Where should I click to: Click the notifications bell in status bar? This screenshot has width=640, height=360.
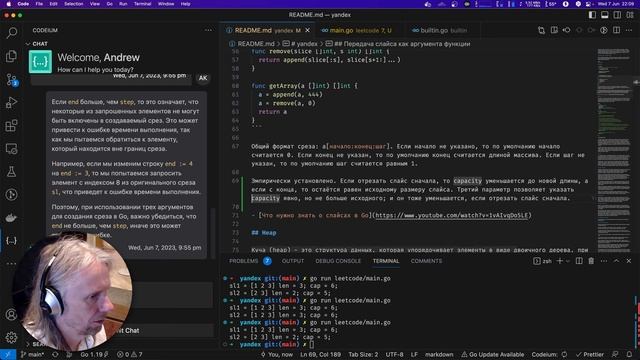(629, 354)
